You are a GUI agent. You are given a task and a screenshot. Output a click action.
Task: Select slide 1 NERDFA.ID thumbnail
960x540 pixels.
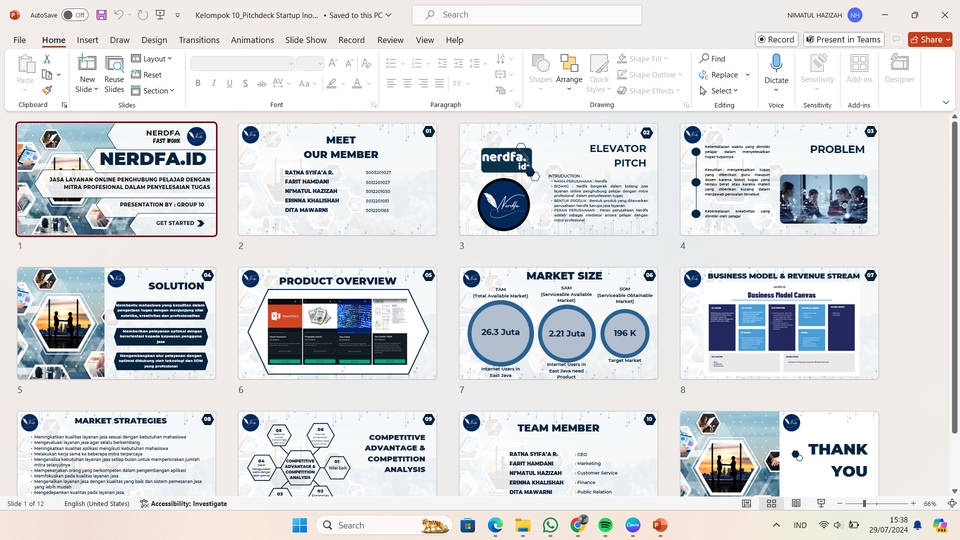tap(116, 179)
